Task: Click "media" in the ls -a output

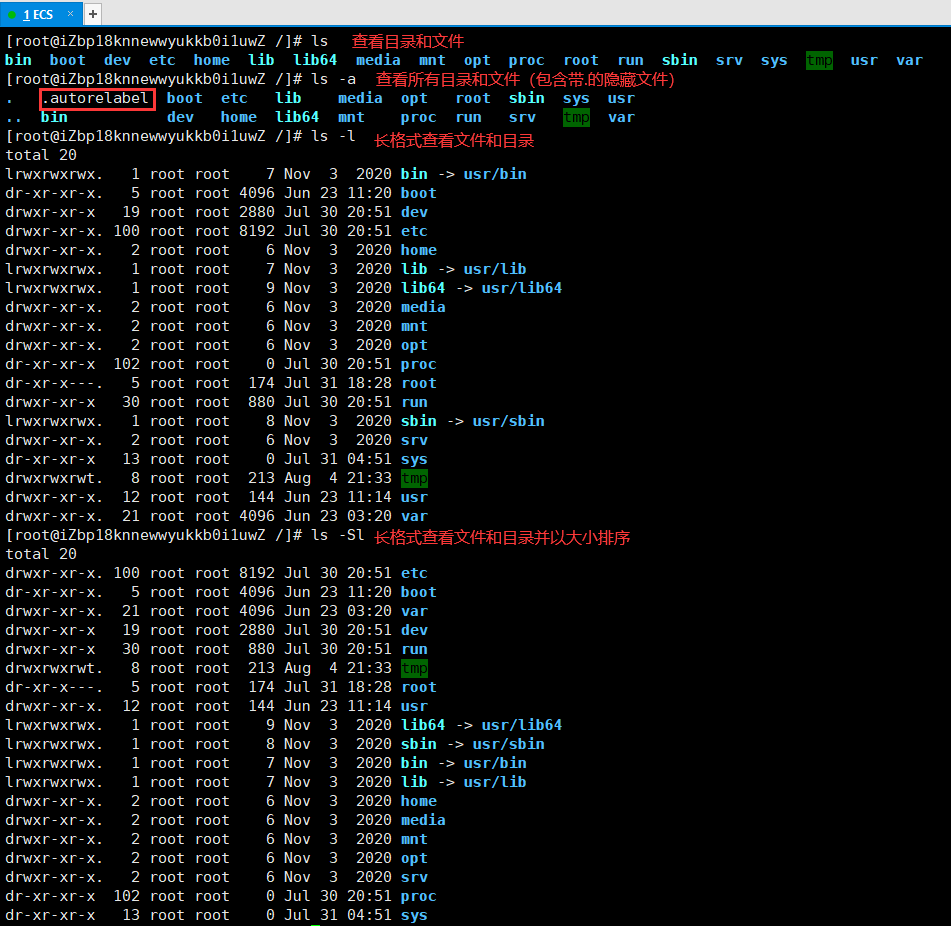Action: coord(360,98)
